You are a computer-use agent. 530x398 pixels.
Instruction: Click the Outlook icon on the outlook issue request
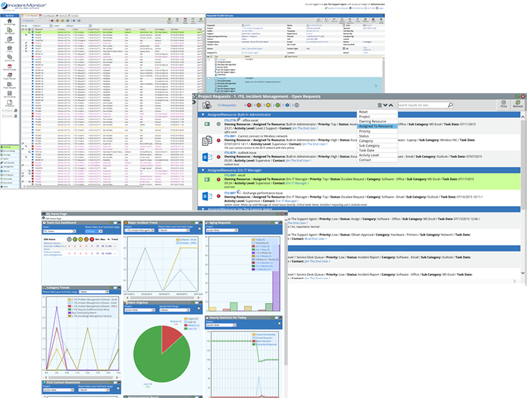[207, 157]
